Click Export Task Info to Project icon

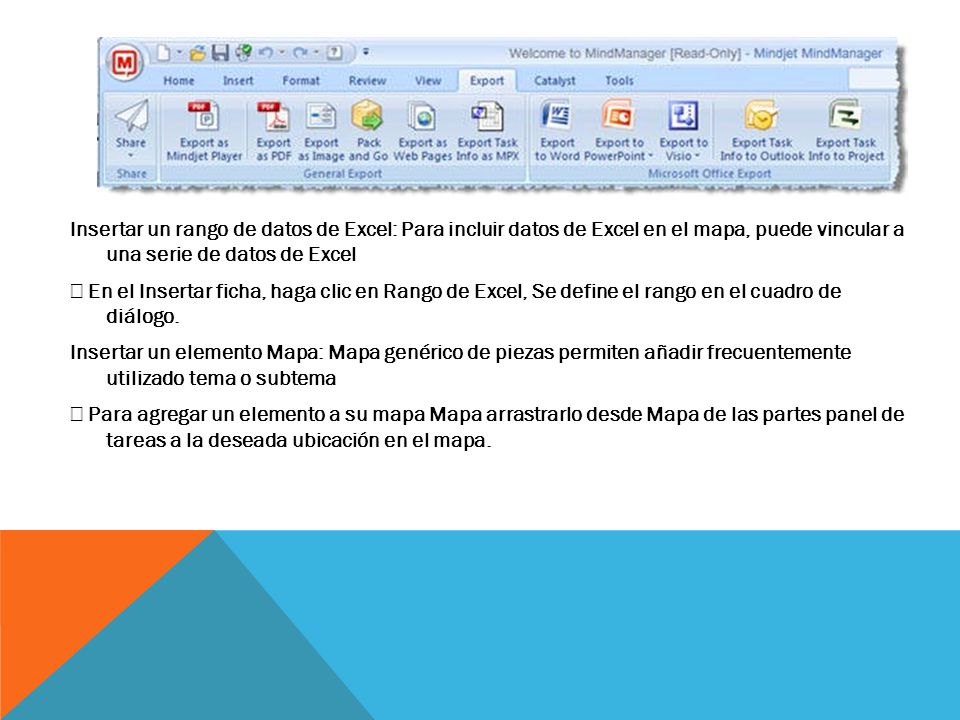845,114
